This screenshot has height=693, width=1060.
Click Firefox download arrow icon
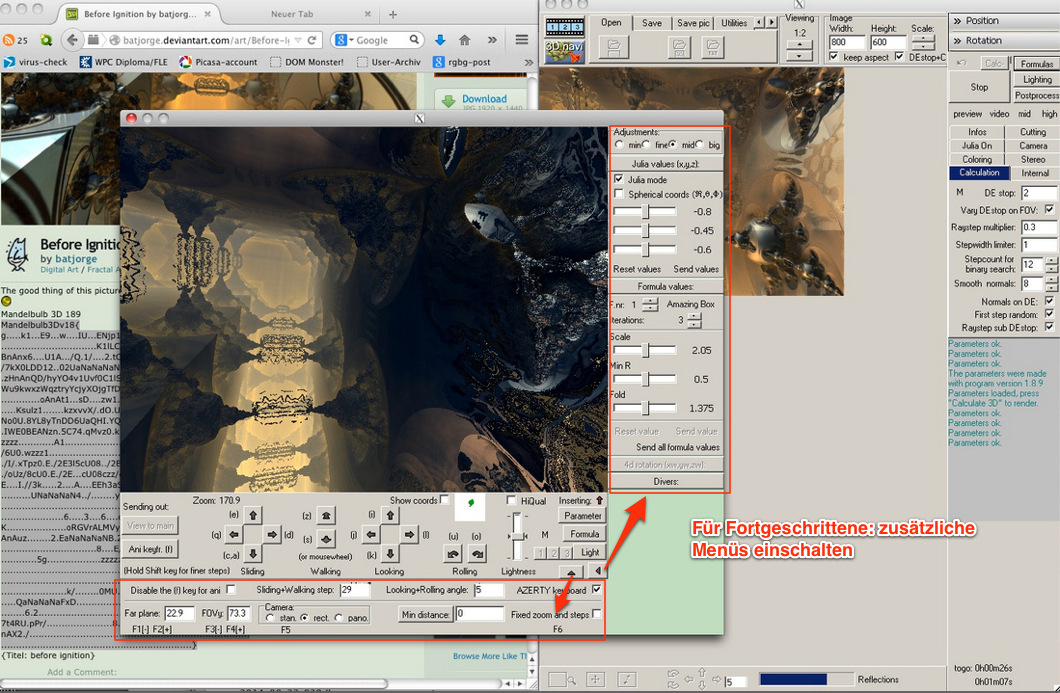(x=440, y=40)
